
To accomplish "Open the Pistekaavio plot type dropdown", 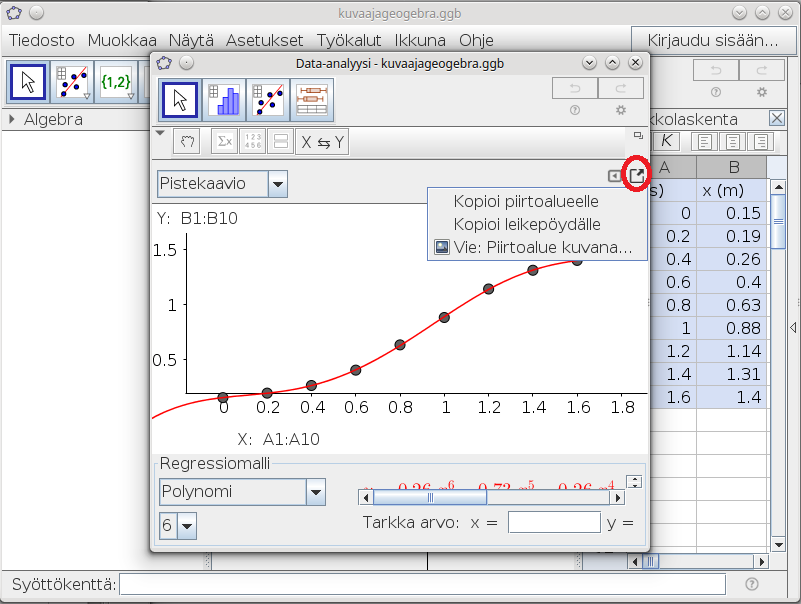I will click(x=278, y=184).
